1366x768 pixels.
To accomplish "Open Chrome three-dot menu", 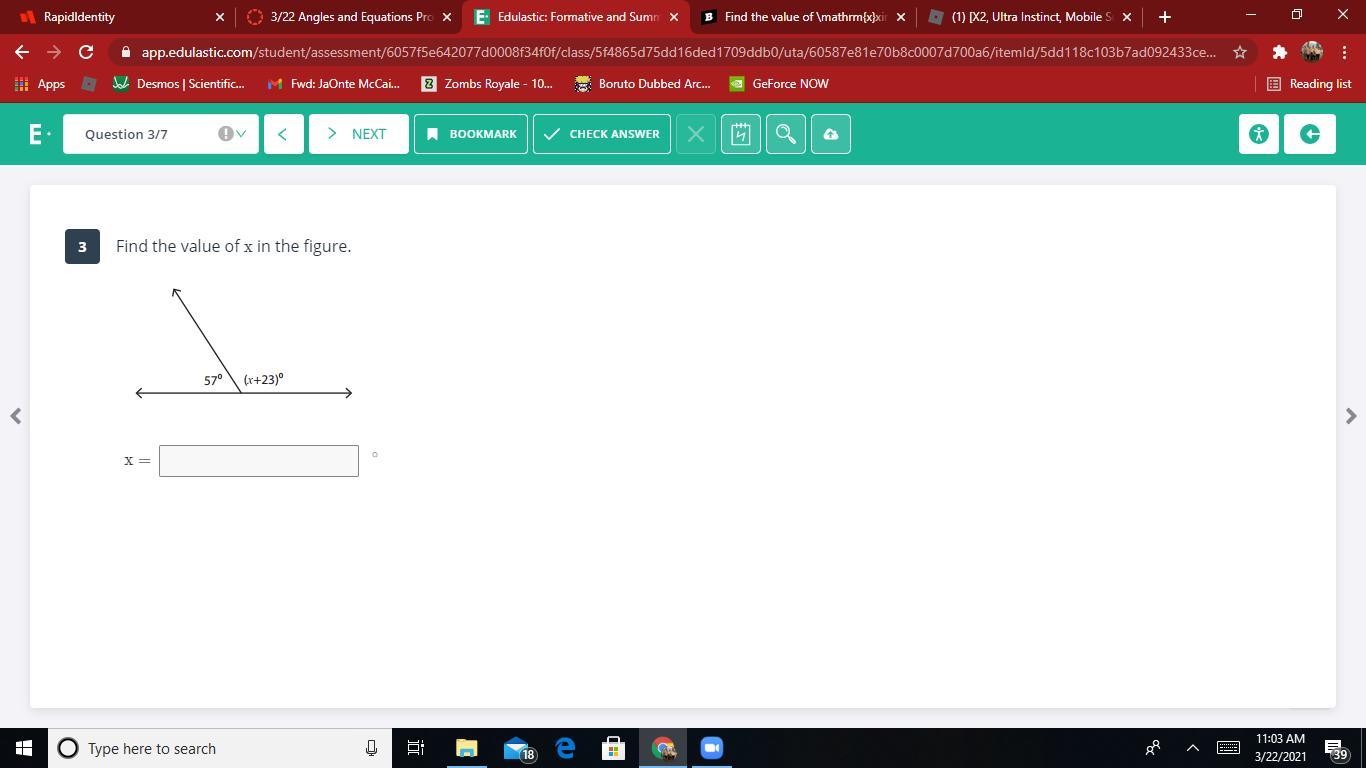I will [1344, 52].
